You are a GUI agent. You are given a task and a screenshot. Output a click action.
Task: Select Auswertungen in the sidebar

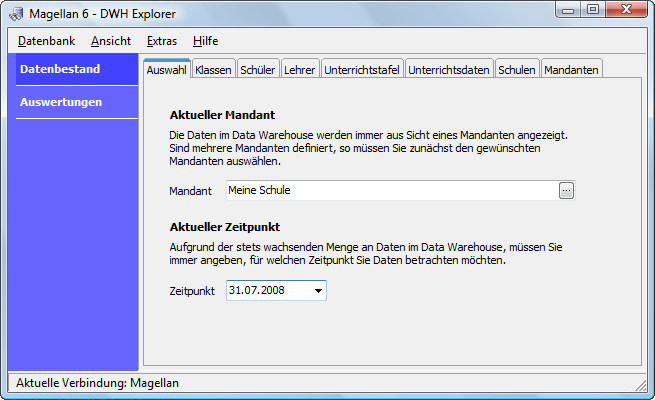pyautogui.click(x=77, y=102)
